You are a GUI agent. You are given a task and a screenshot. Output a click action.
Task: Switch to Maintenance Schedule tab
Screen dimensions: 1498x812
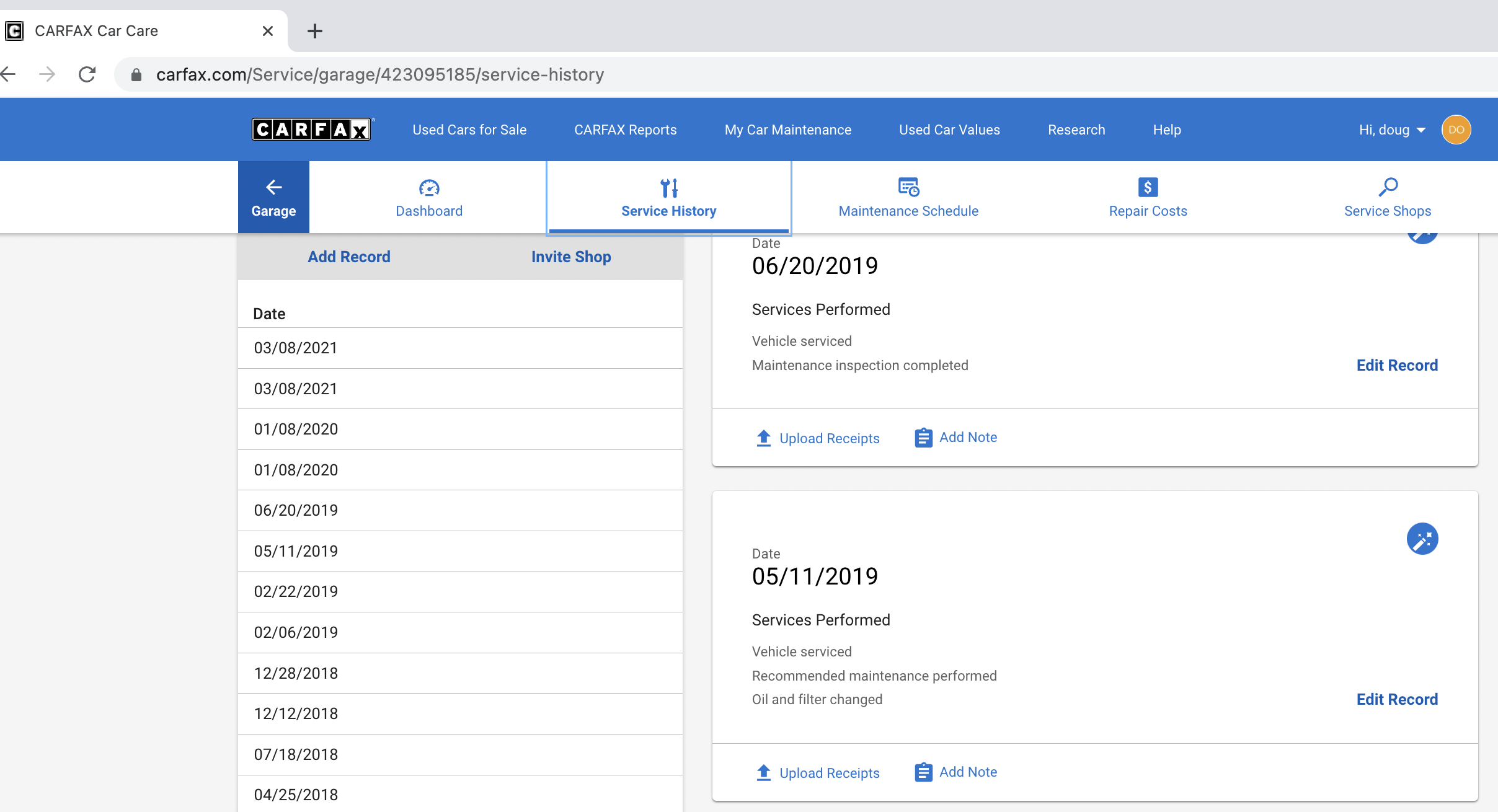tap(908, 198)
